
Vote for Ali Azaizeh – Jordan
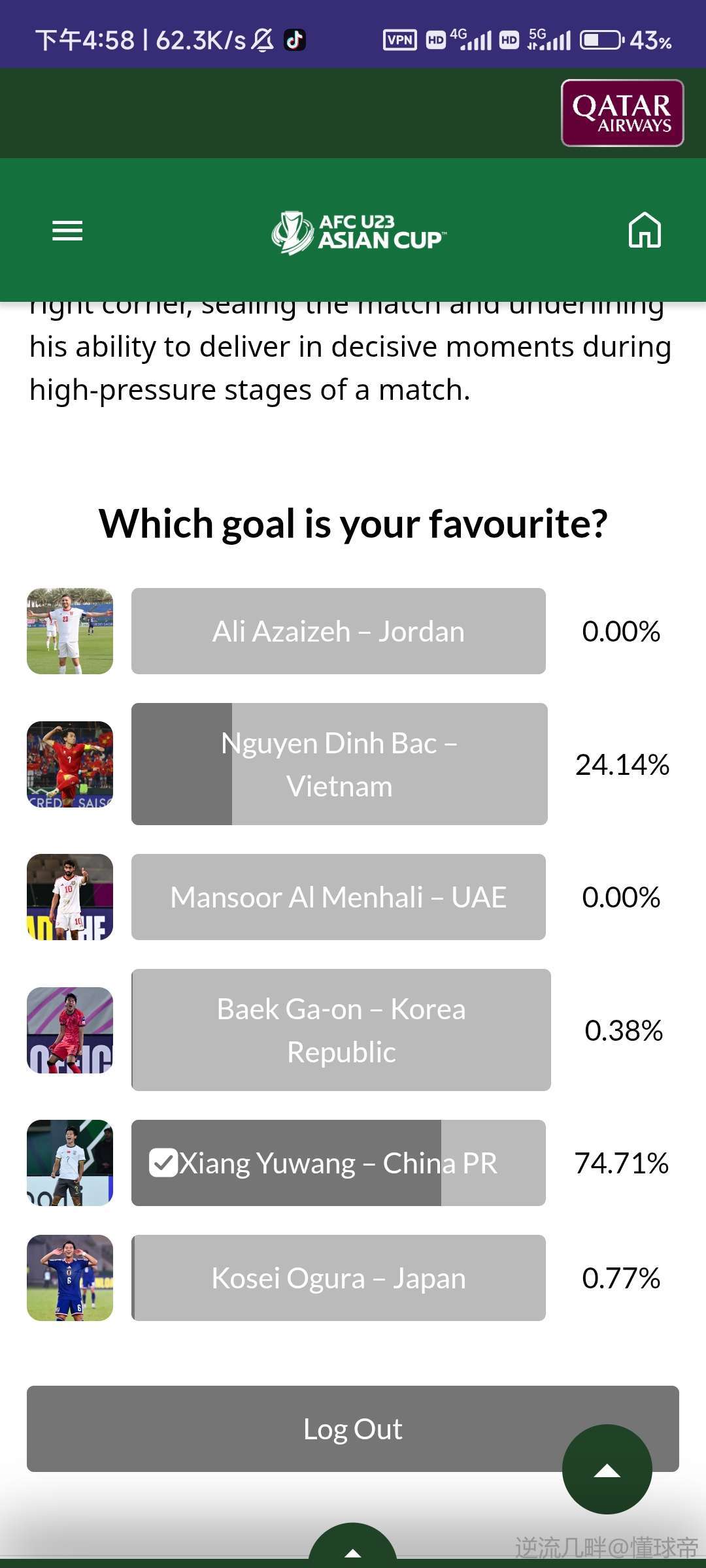click(x=339, y=631)
